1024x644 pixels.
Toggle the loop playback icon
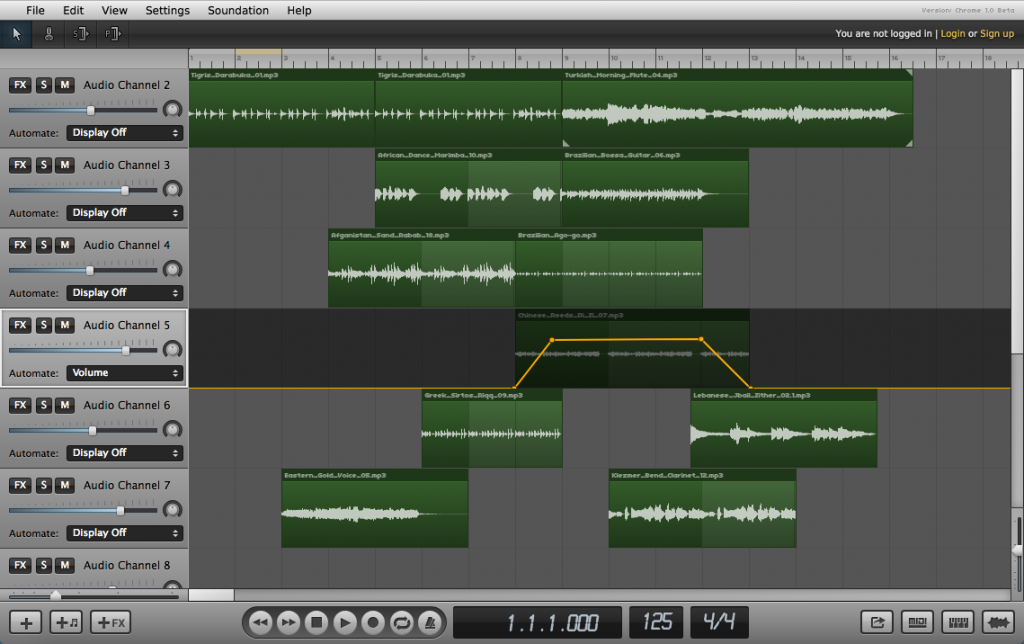402,622
